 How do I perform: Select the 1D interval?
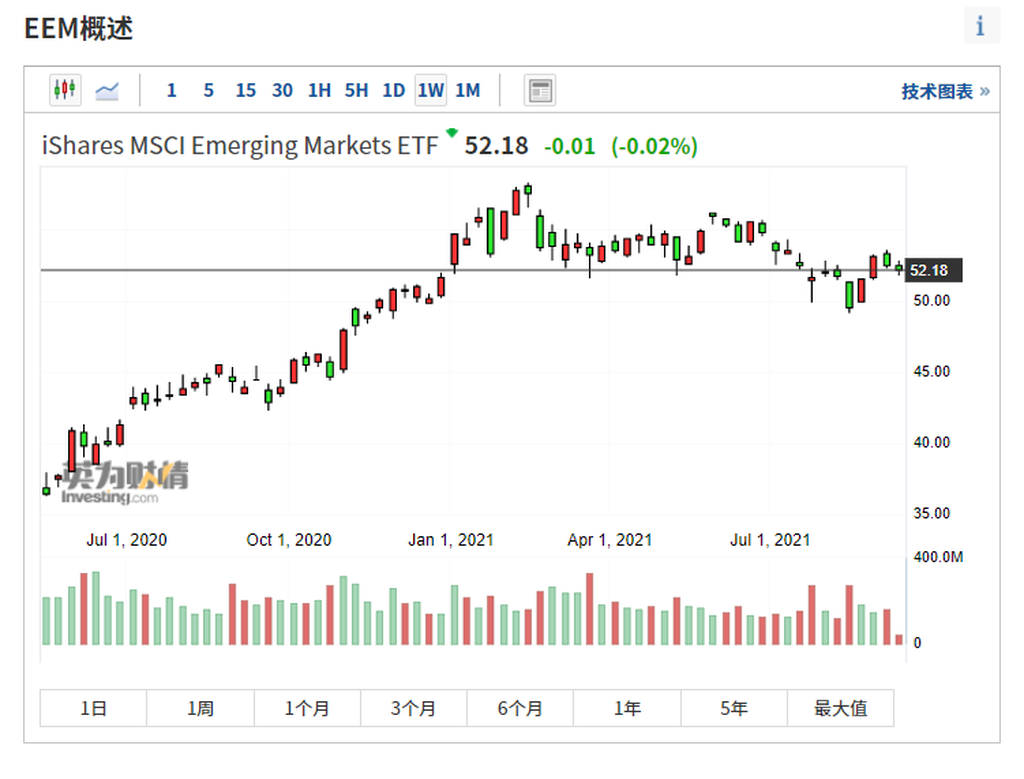[x=394, y=90]
